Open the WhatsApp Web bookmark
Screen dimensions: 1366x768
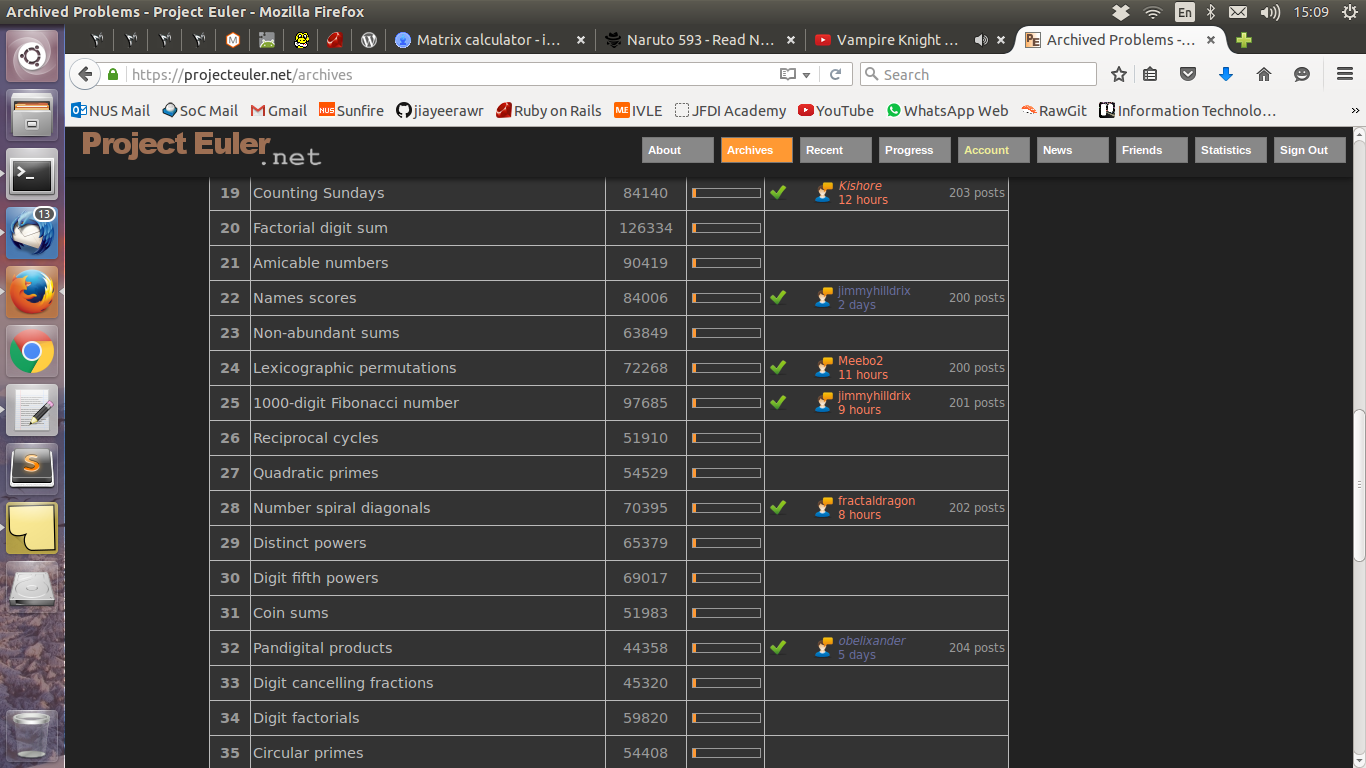[947, 111]
